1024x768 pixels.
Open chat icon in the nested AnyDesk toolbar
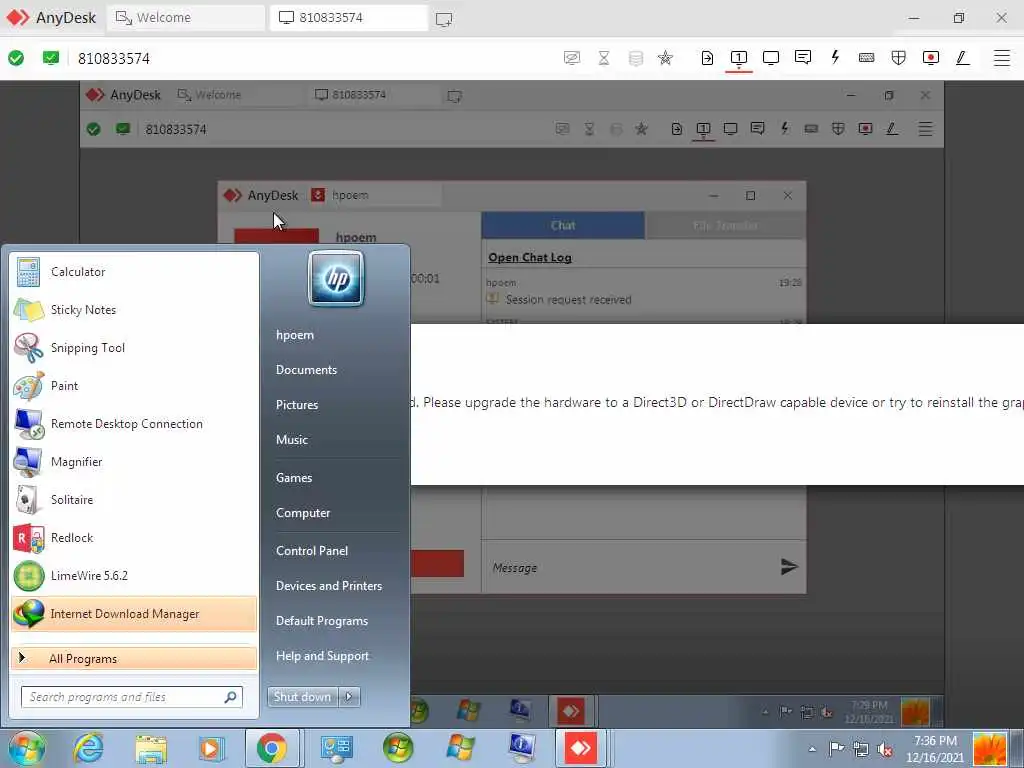[758, 129]
